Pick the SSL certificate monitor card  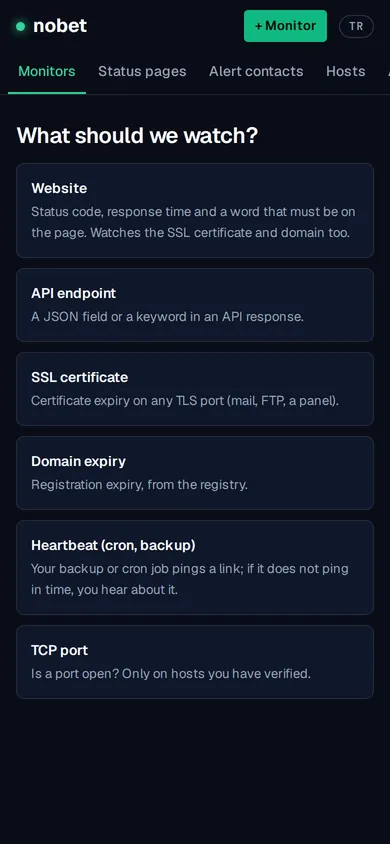195,389
